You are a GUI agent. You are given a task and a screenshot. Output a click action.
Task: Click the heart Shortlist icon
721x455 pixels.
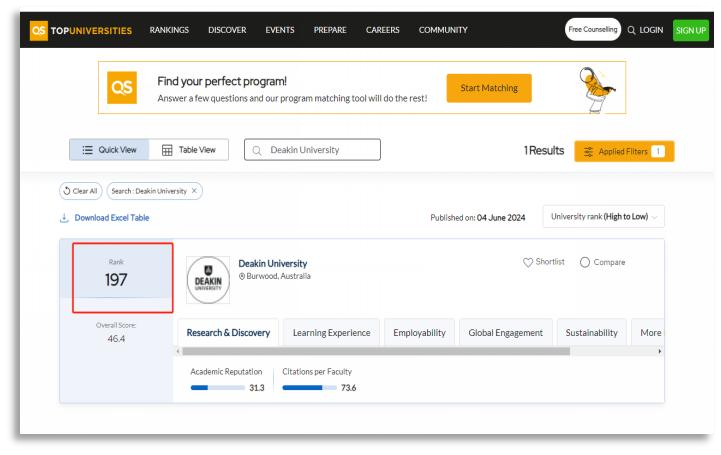(x=527, y=262)
